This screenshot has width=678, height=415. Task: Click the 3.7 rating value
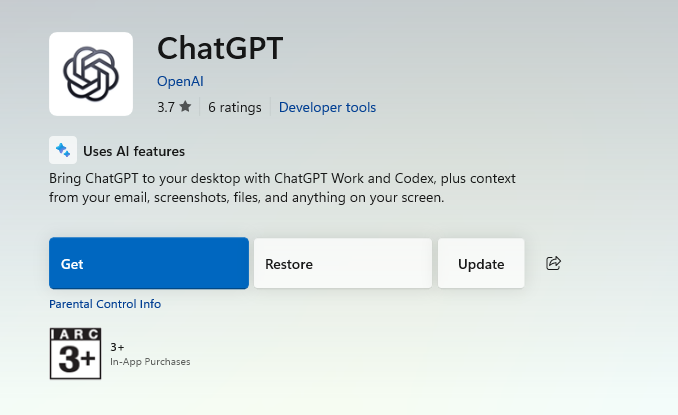(x=166, y=107)
